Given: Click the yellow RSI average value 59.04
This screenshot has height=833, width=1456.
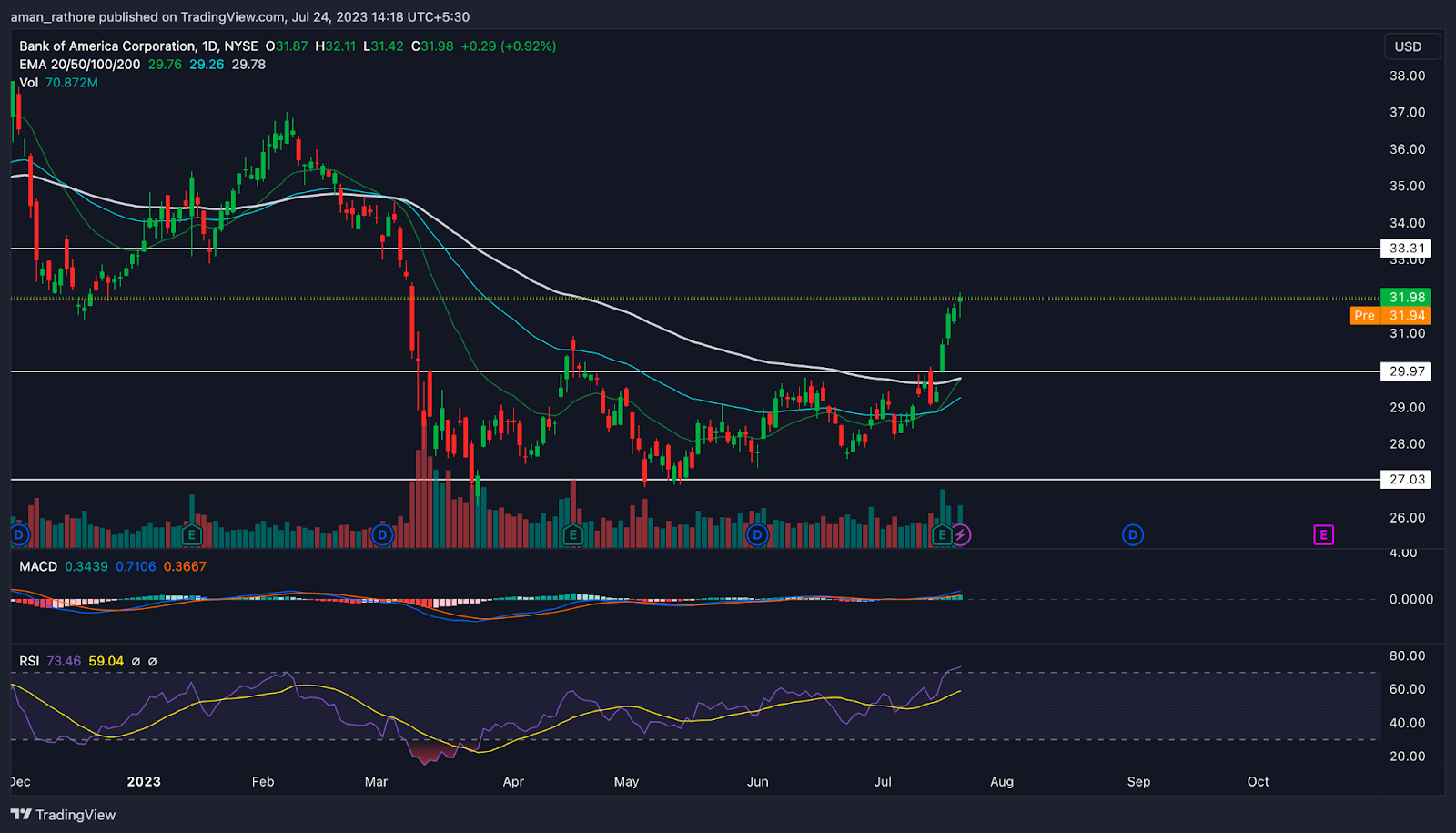Looking at the screenshot, I should click(106, 661).
